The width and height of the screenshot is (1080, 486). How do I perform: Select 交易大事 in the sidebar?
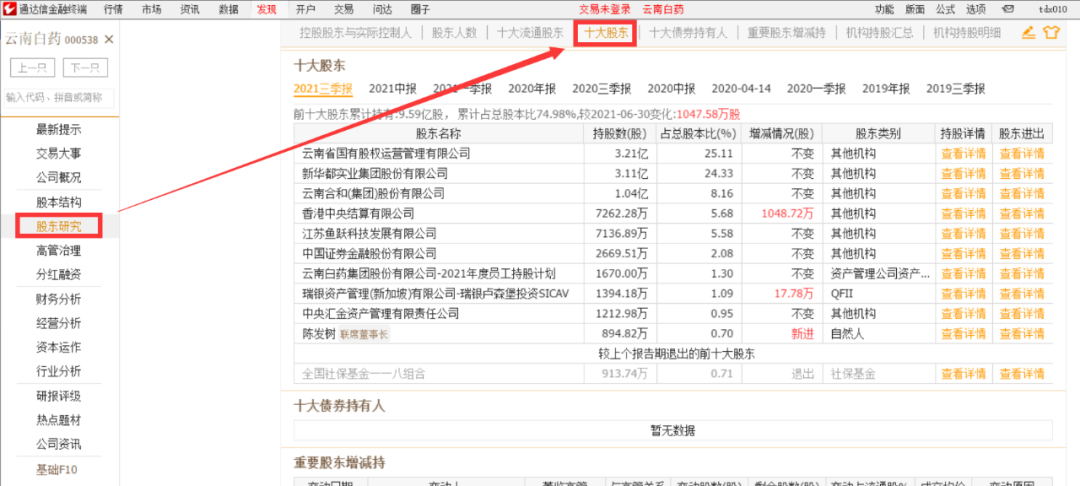59,154
